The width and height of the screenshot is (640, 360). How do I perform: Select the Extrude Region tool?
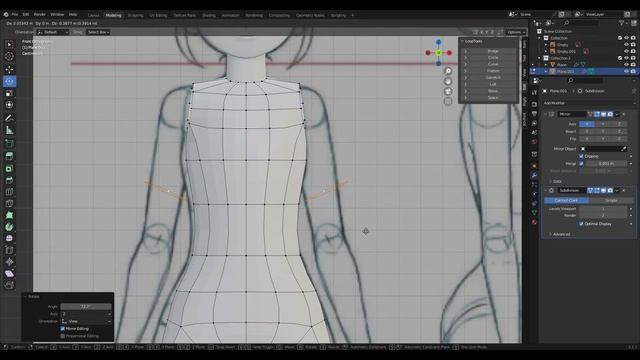[x=9, y=156]
